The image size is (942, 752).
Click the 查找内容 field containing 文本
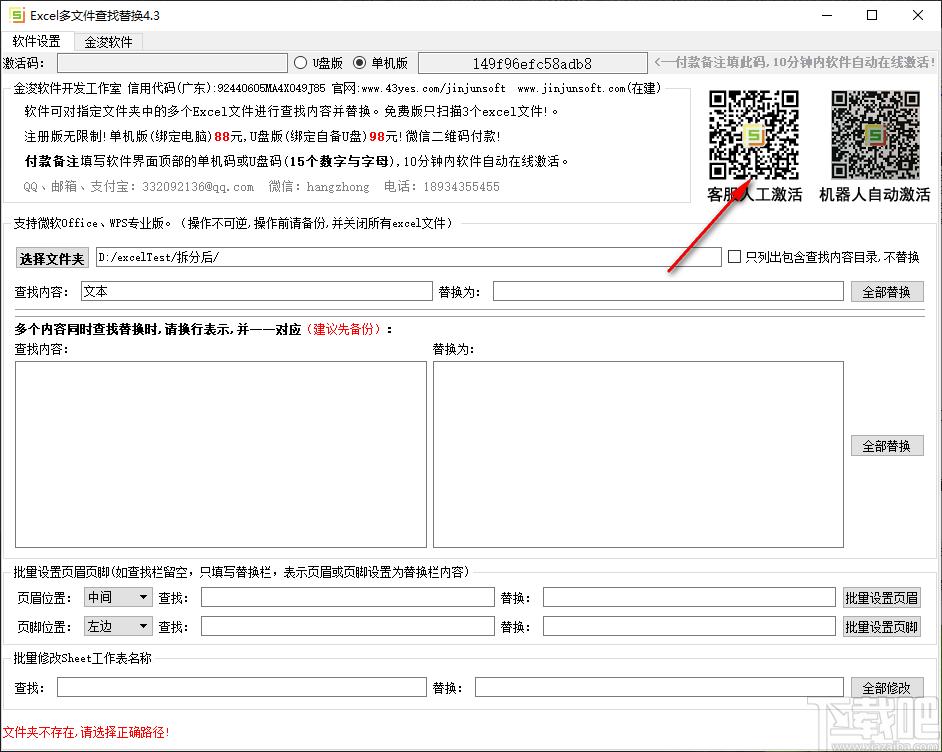257,291
